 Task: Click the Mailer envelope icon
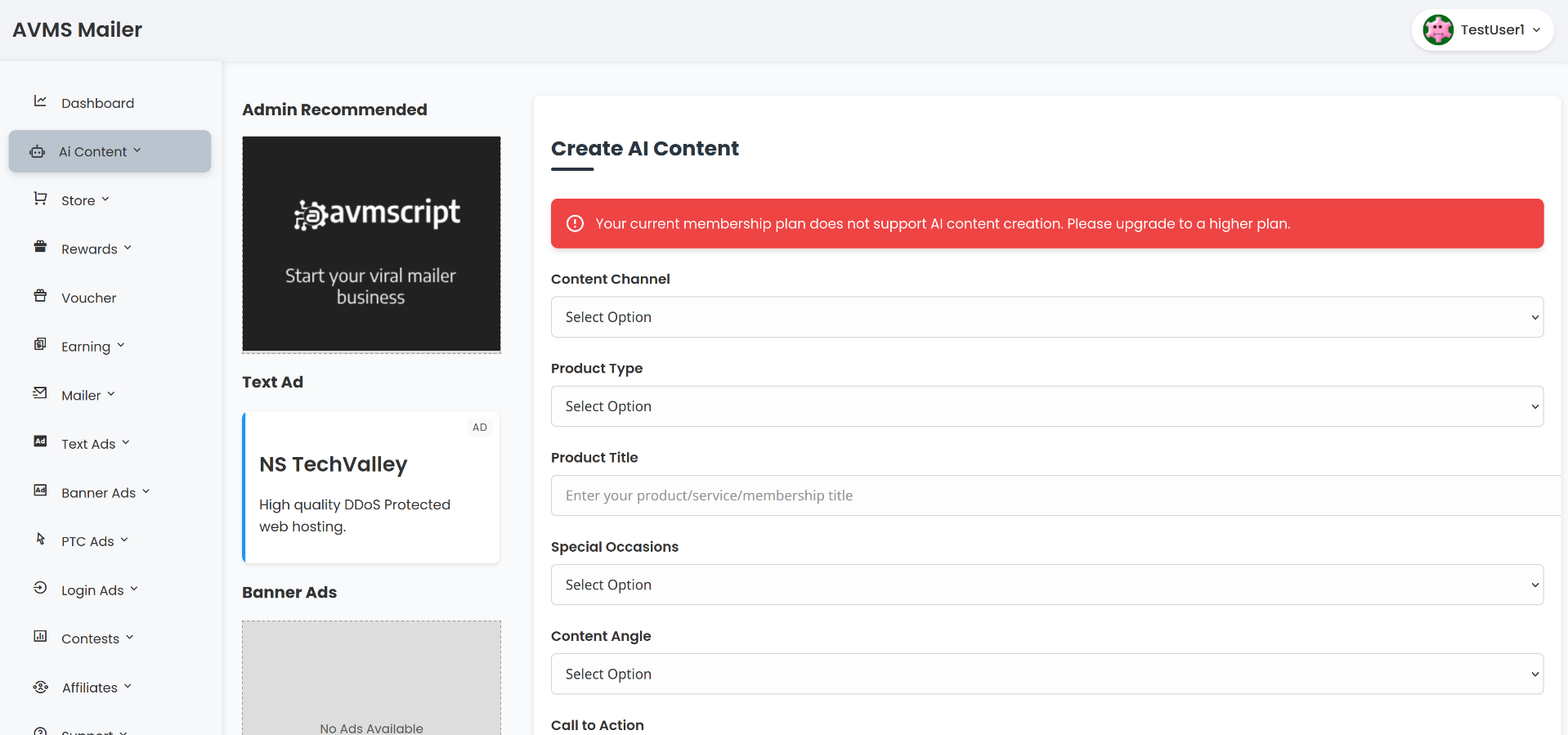40,393
